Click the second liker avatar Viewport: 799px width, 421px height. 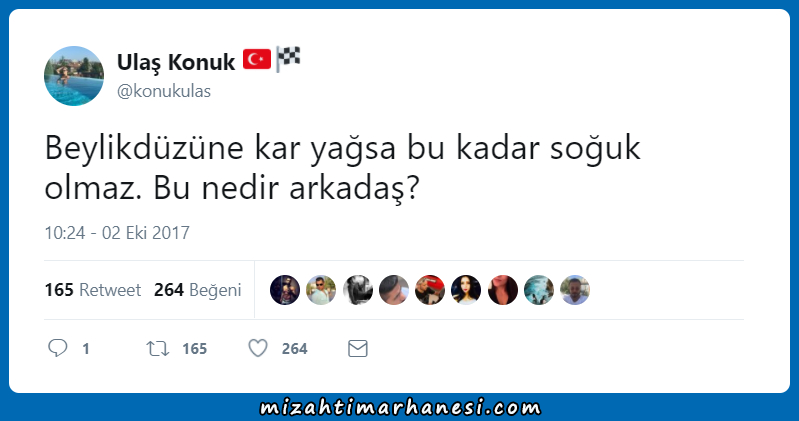point(321,290)
